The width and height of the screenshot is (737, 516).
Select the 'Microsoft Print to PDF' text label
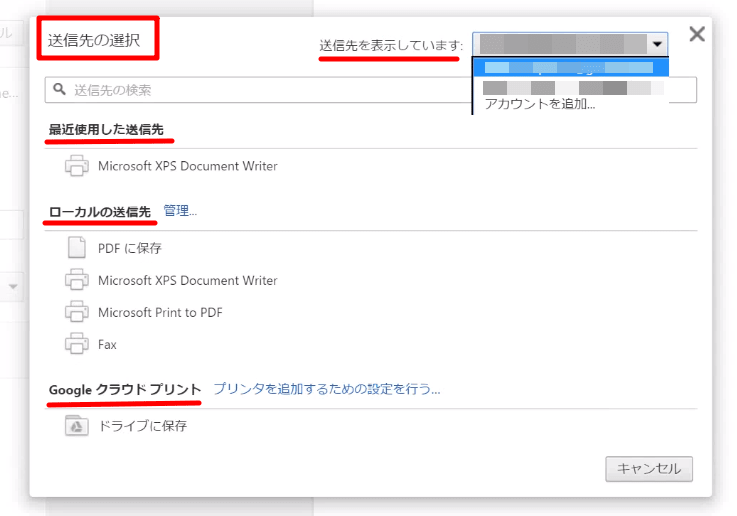pos(160,313)
